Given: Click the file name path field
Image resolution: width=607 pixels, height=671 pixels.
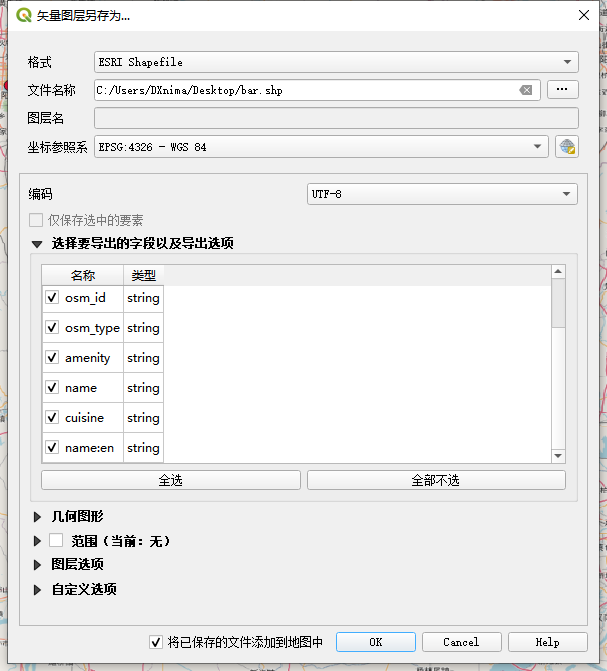Looking at the screenshot, I should point(317,90).
